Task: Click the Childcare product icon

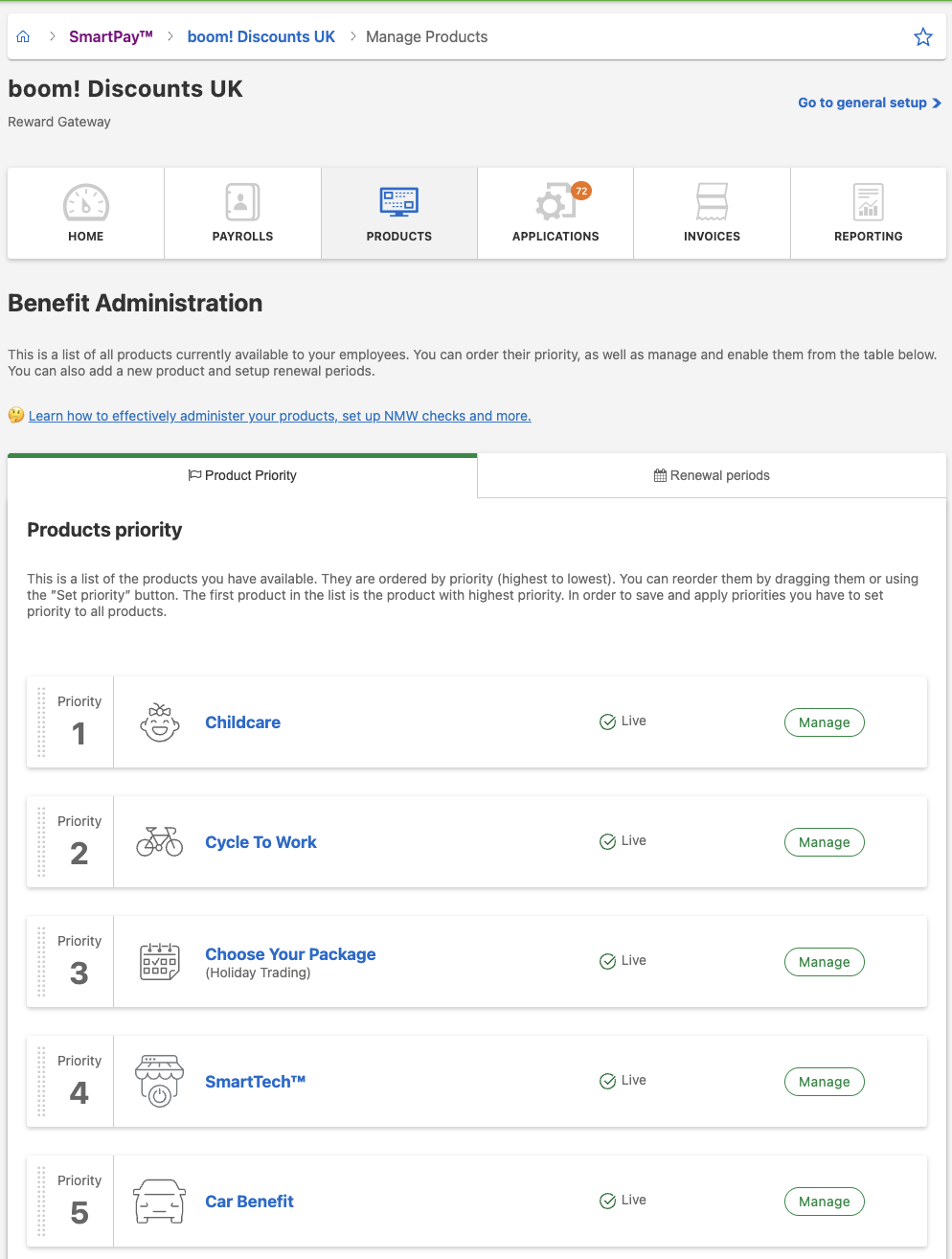Action: tap(159, 721)
